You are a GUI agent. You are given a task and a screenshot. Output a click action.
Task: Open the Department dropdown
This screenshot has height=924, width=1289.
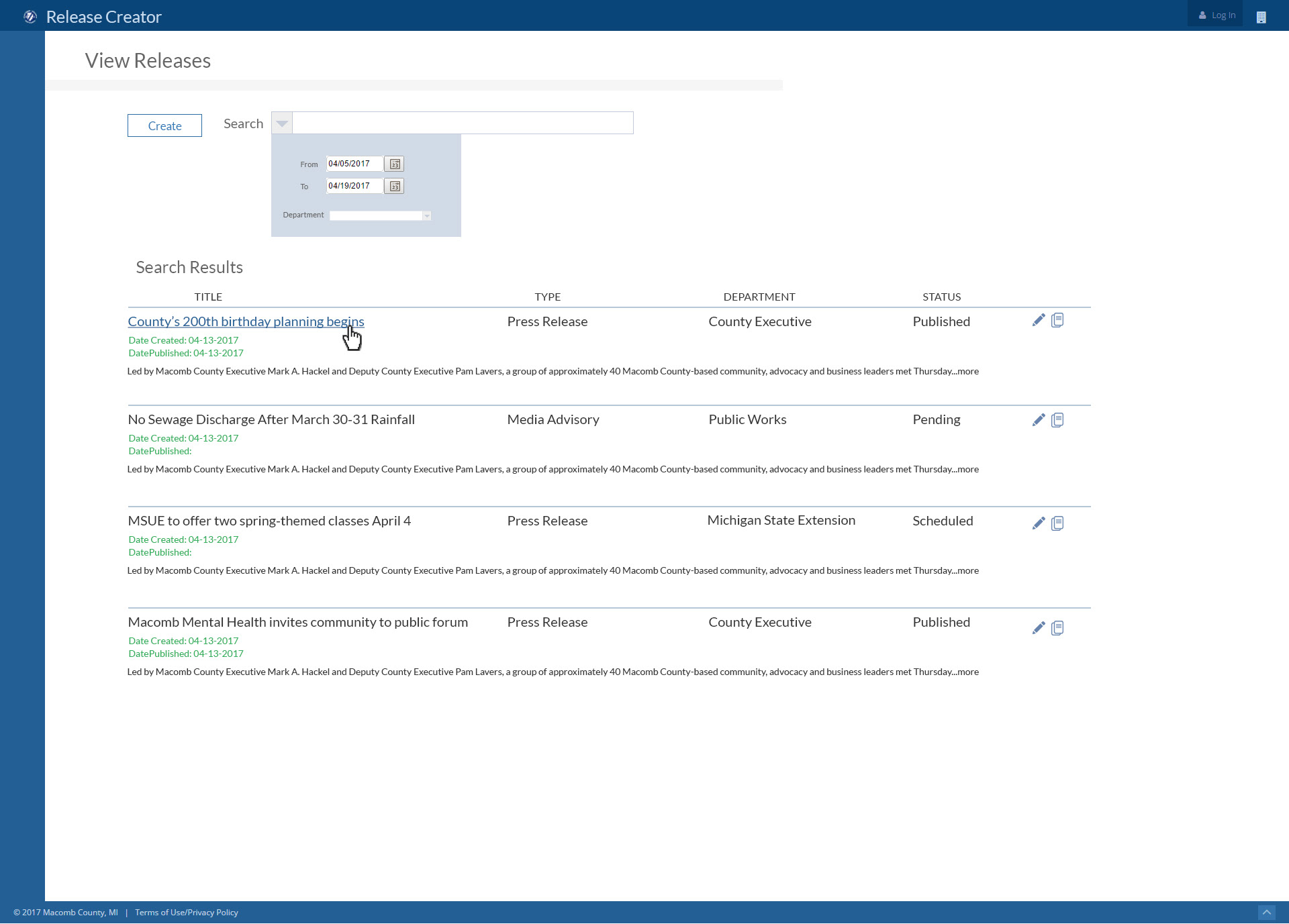click(x=427, y=215)
